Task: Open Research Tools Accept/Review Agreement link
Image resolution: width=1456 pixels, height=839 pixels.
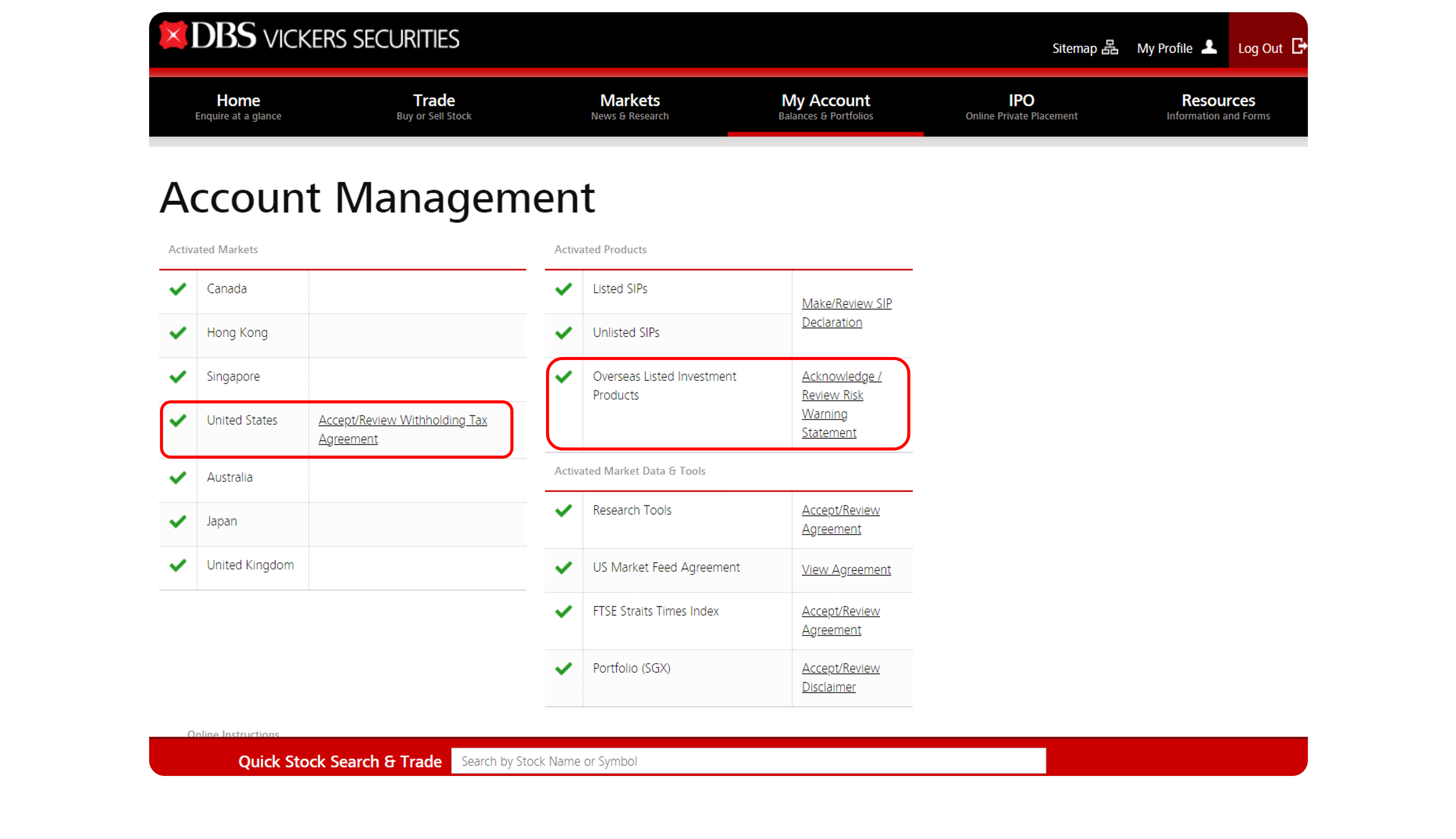Action: [841, 519]
